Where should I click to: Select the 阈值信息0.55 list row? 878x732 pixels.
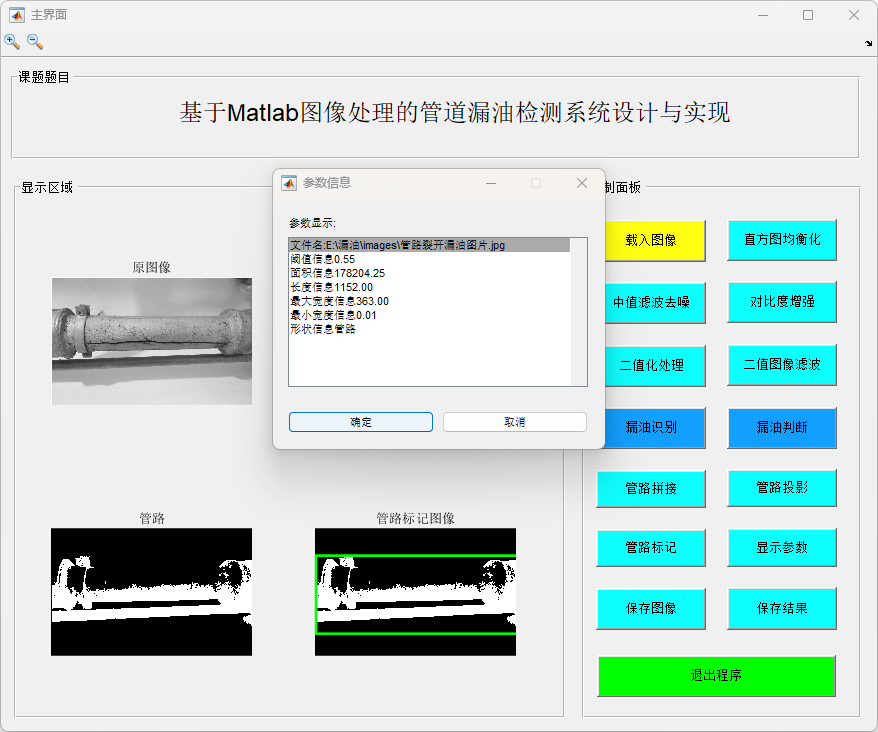coord(429,259)
